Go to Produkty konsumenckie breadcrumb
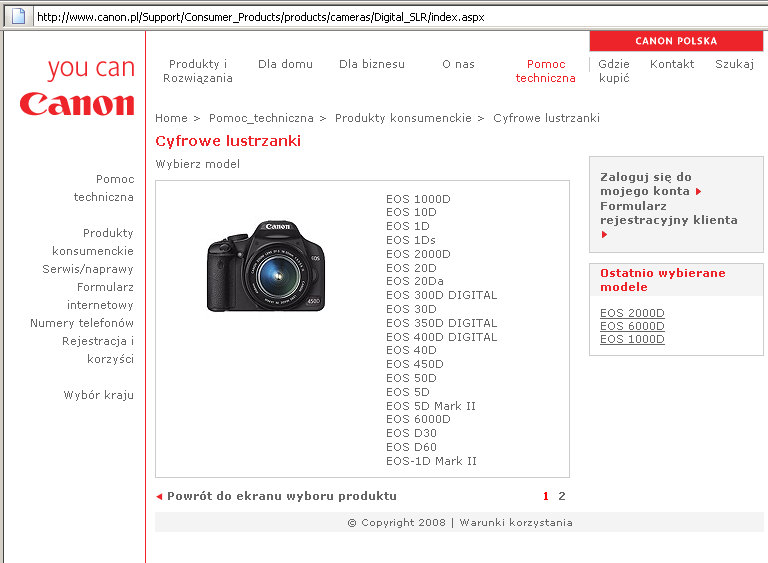The width and height of the screenshot is (768, 563). 403,118
